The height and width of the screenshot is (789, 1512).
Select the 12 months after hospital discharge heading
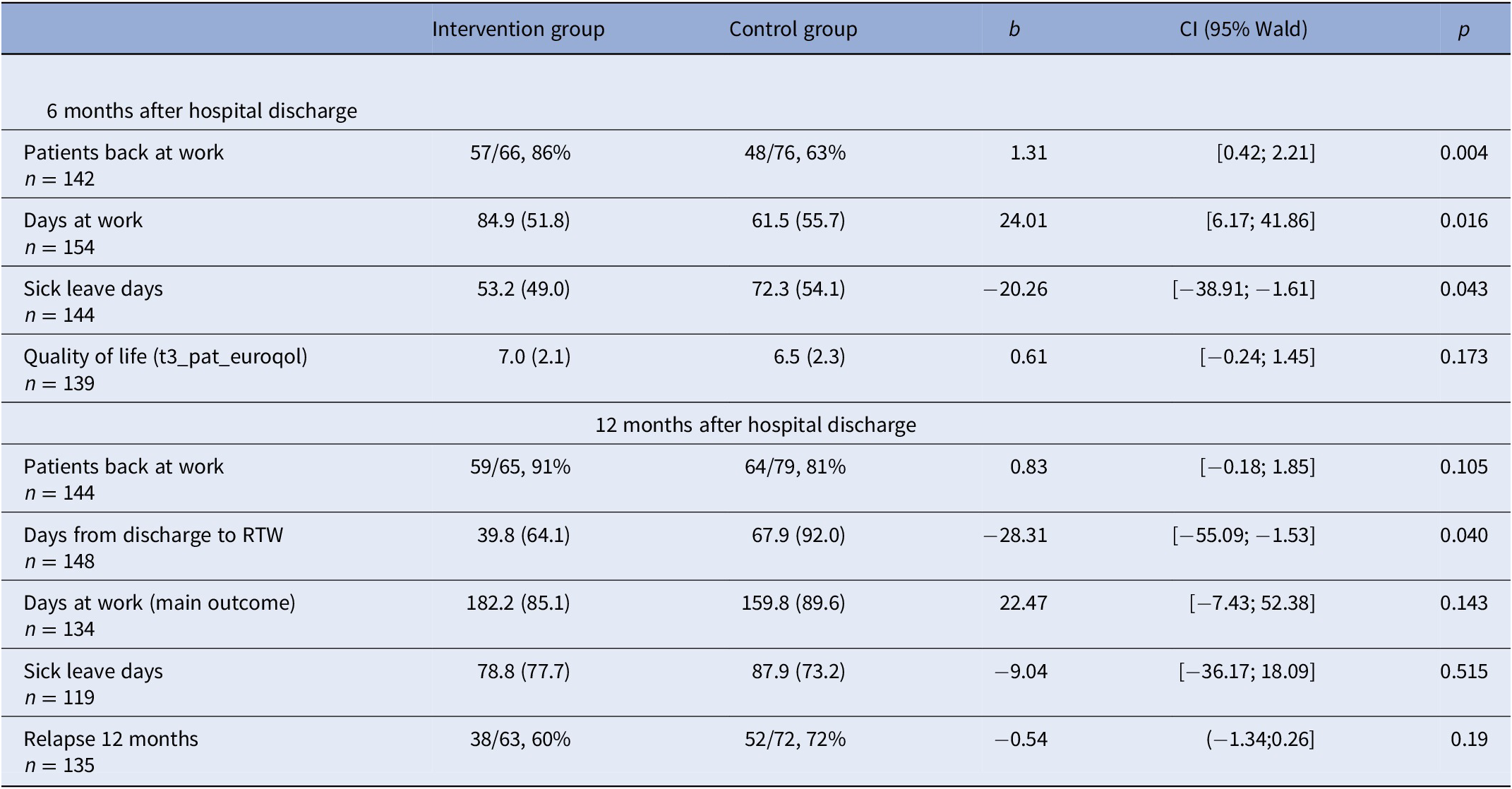[755, 424]
